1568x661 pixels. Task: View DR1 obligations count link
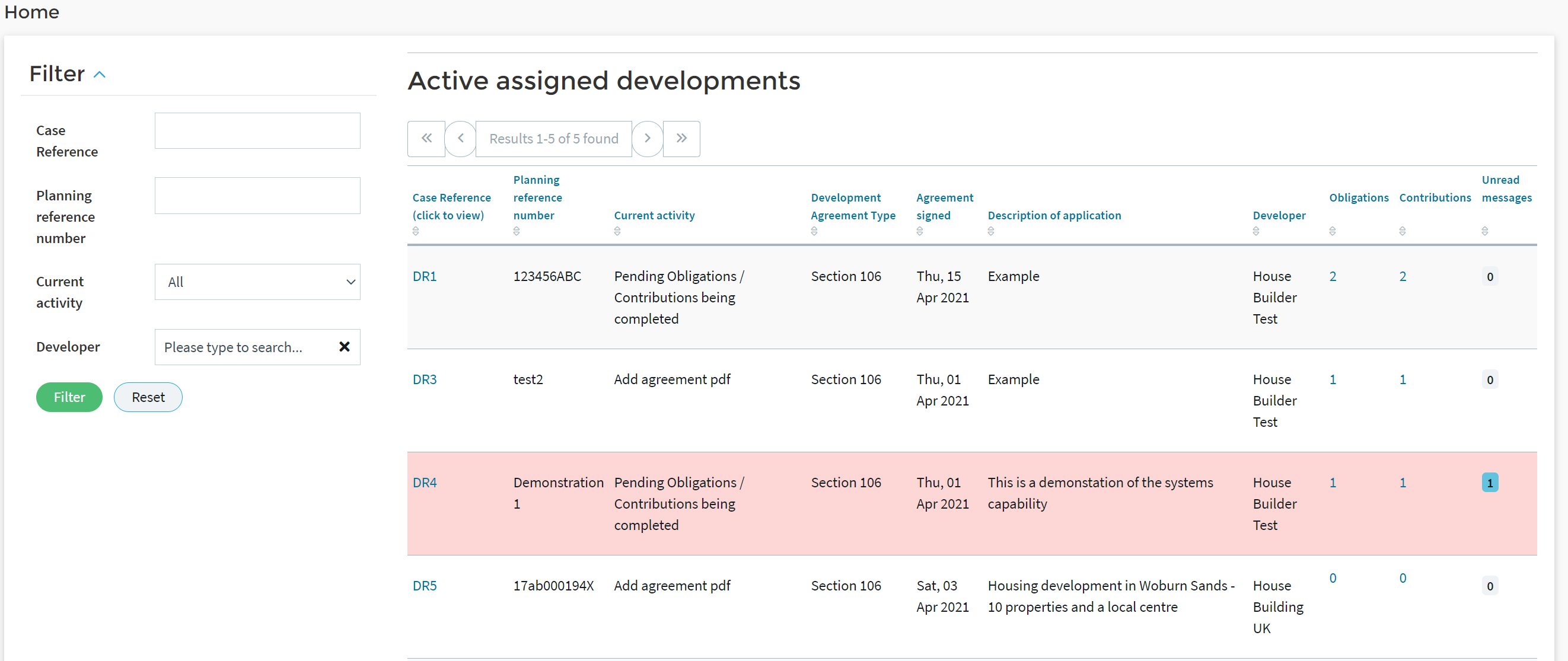click(1333, 276)
